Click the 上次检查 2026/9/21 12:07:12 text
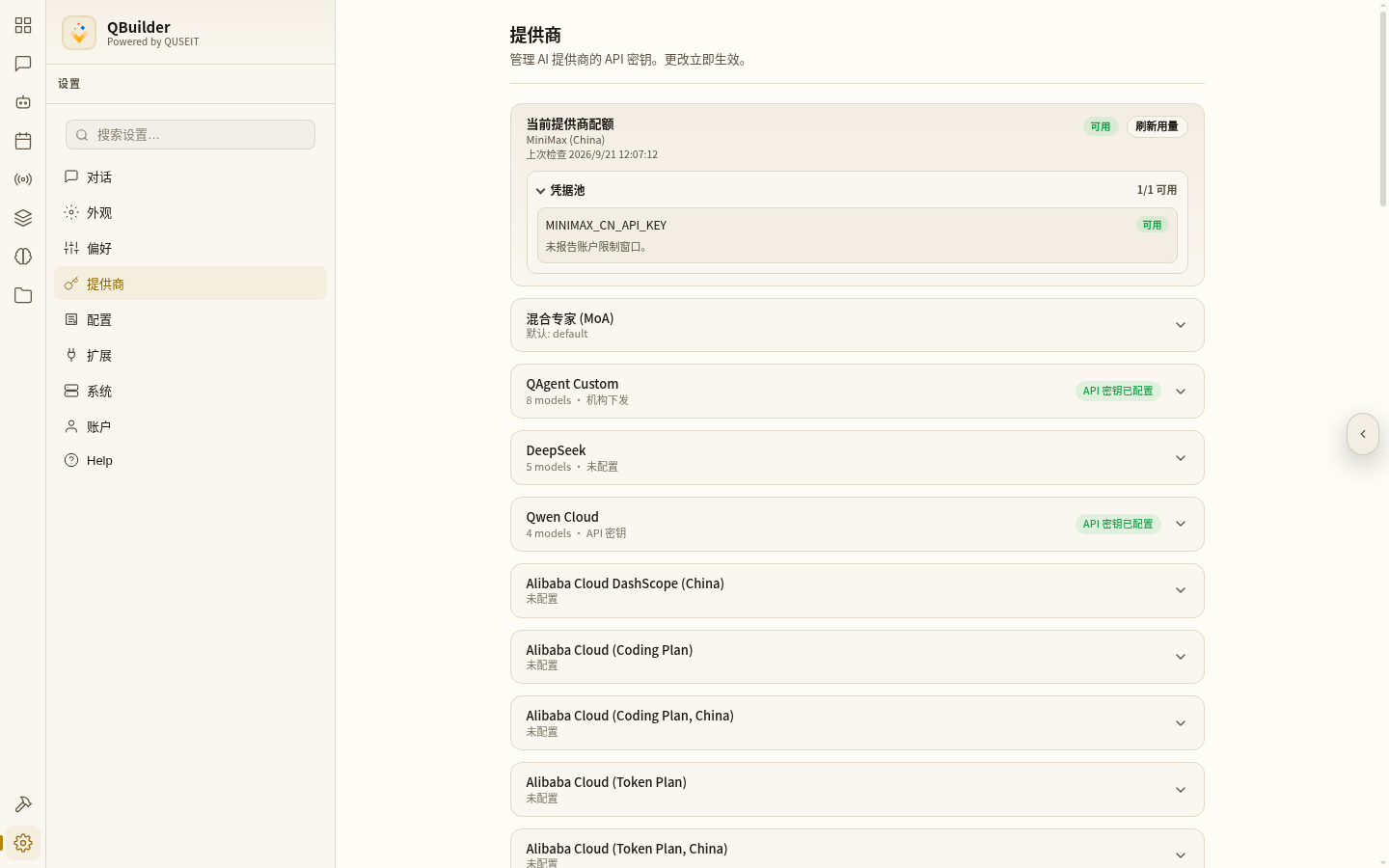The width and height of the screenshot is (1389, 868). tap(591, 154)
